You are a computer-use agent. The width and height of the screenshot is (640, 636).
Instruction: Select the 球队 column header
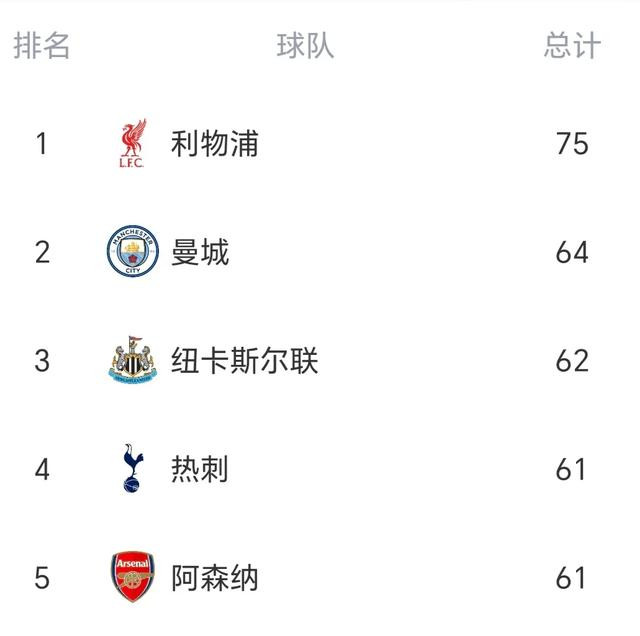click(x=305, y=46)
